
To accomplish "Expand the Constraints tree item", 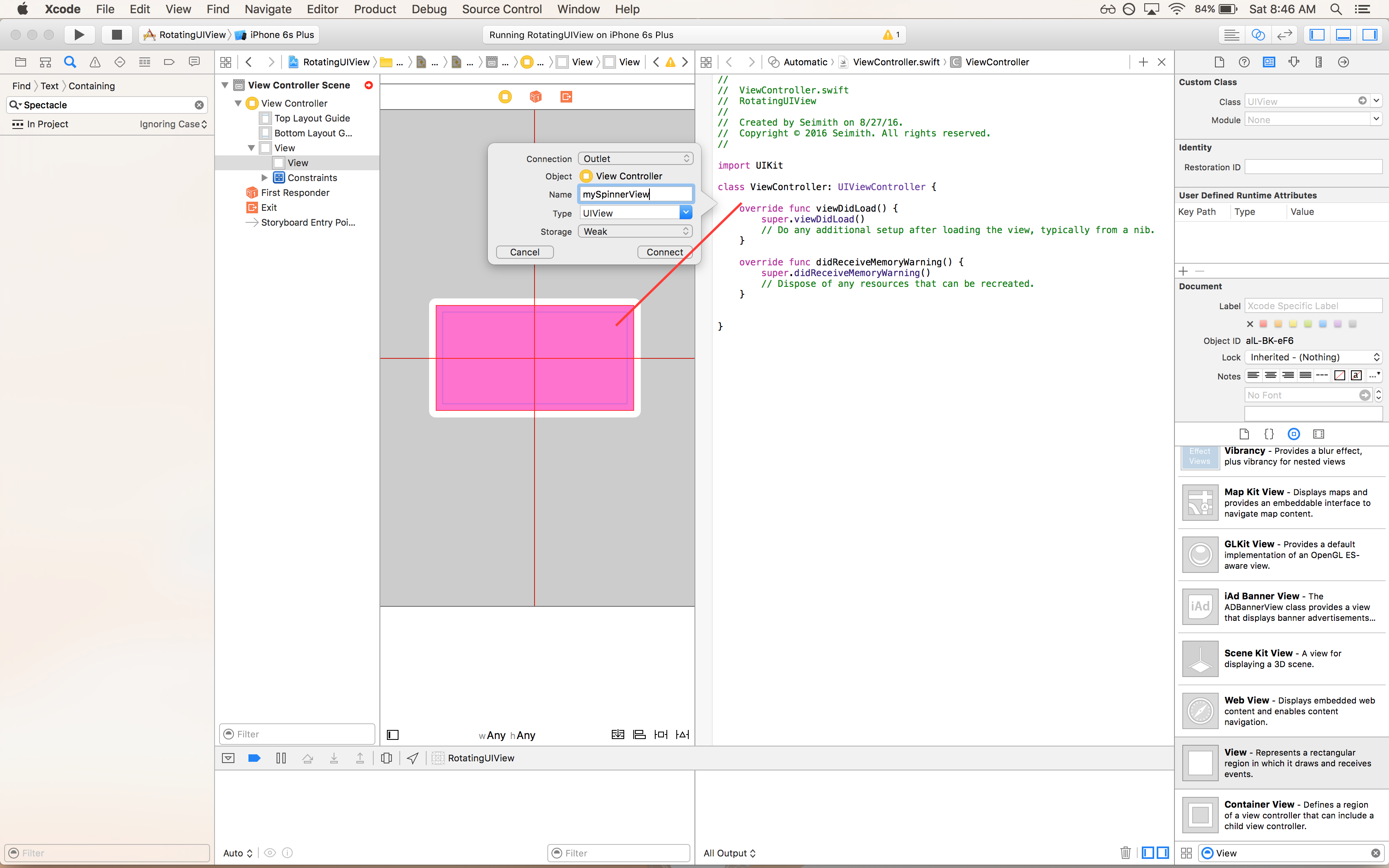I will pos(264,177).
